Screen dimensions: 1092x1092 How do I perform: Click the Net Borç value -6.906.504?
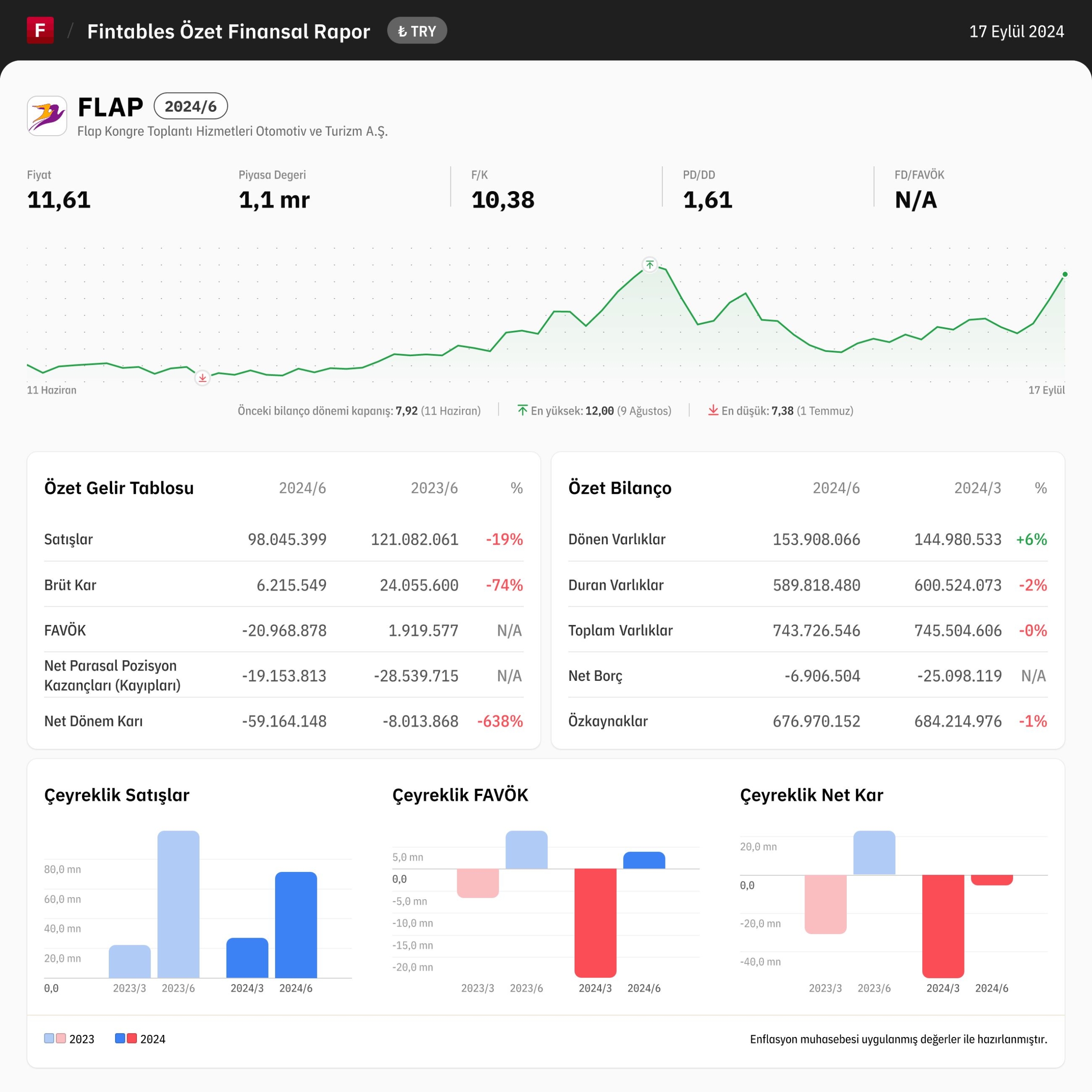tap(822, 676)
